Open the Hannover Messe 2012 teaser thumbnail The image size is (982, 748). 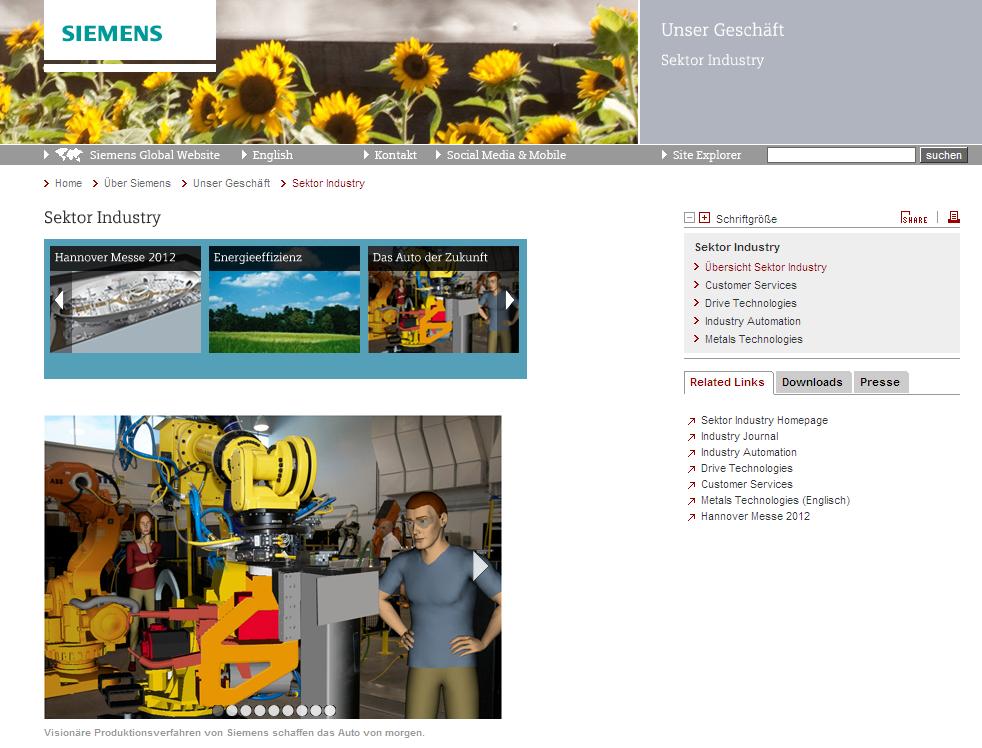click(x=125, y=299)
